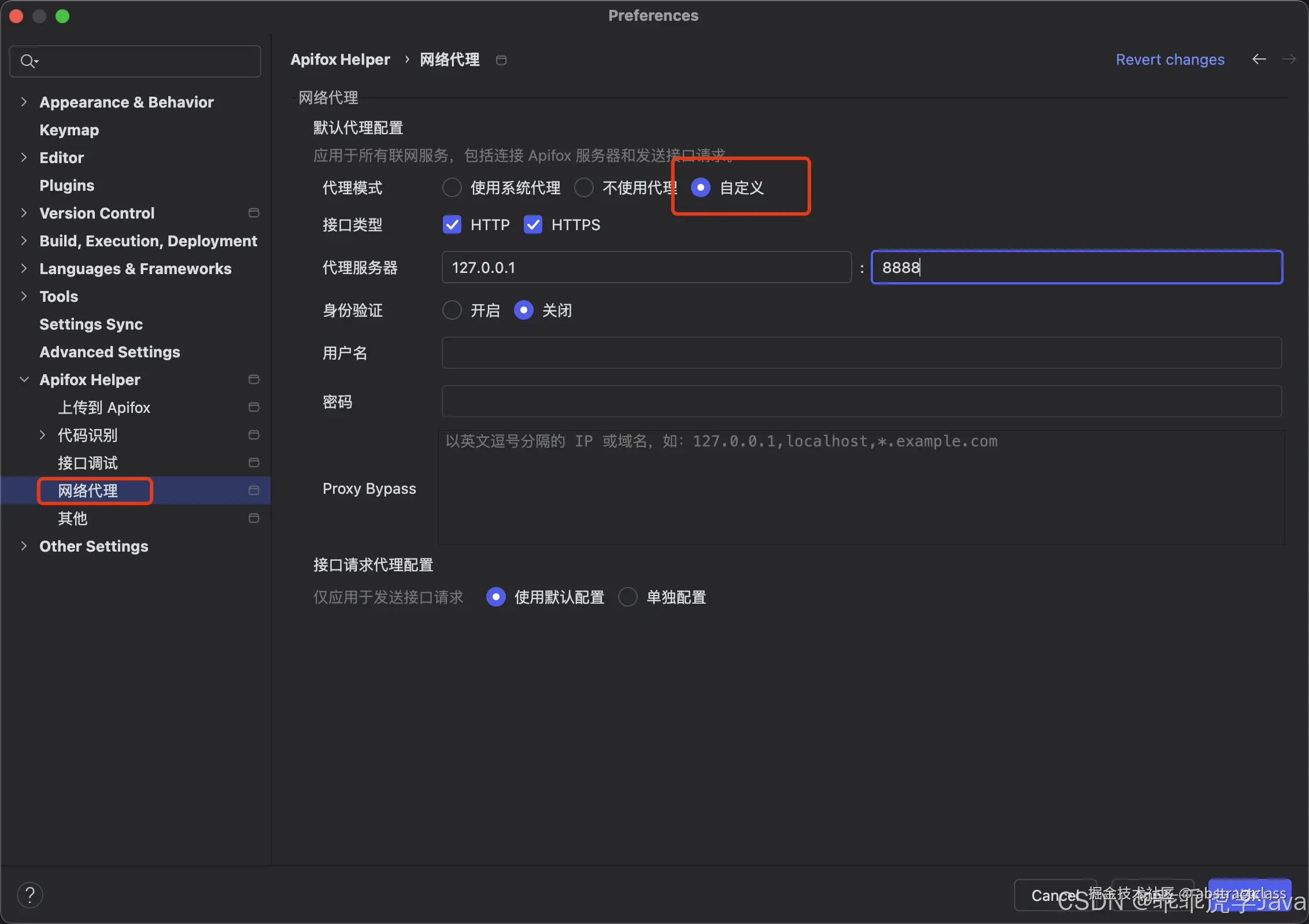
Task: Click the search magnifier in Preferences sidebar
Action: pos(28,61)
